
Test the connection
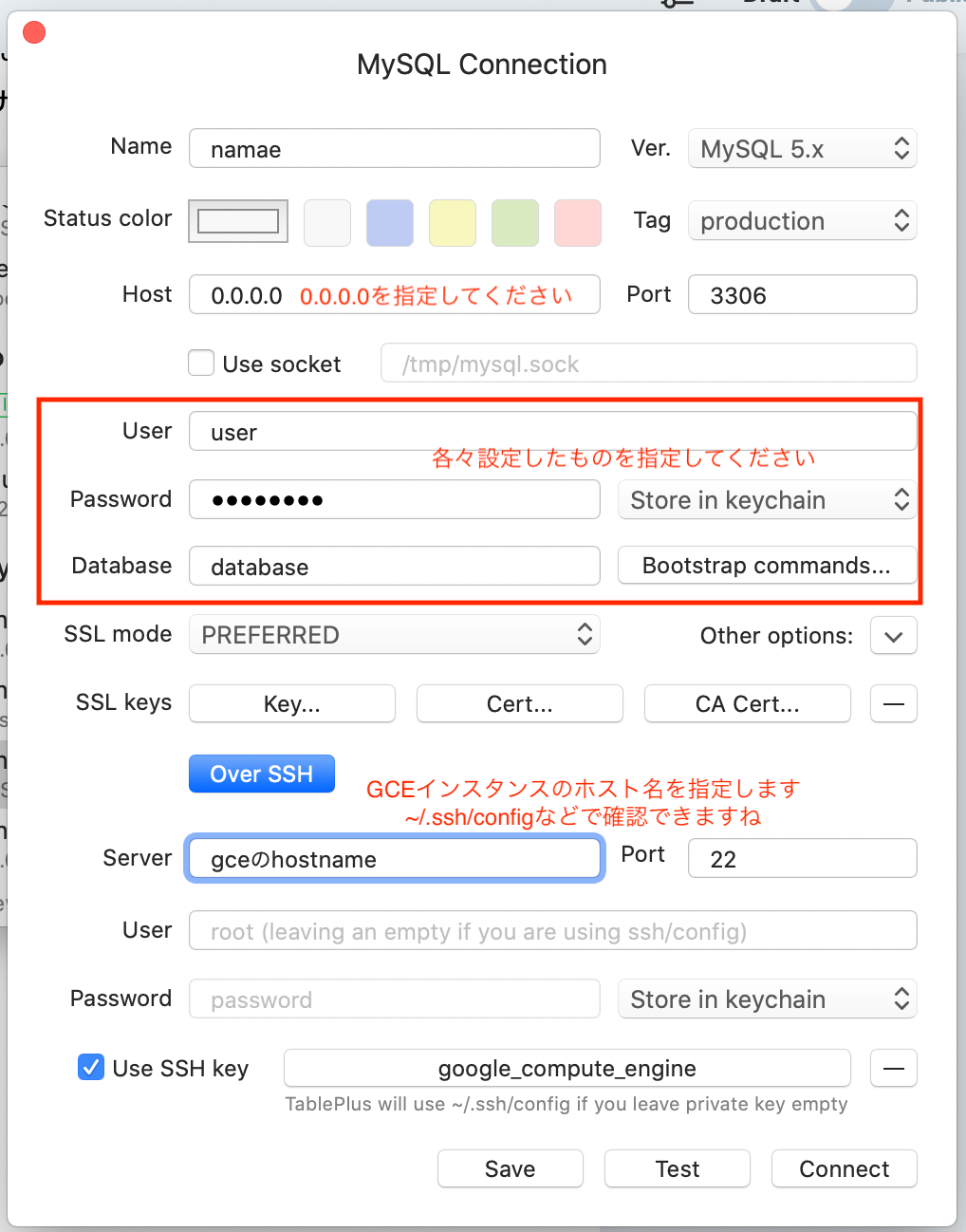point(678,1168)
